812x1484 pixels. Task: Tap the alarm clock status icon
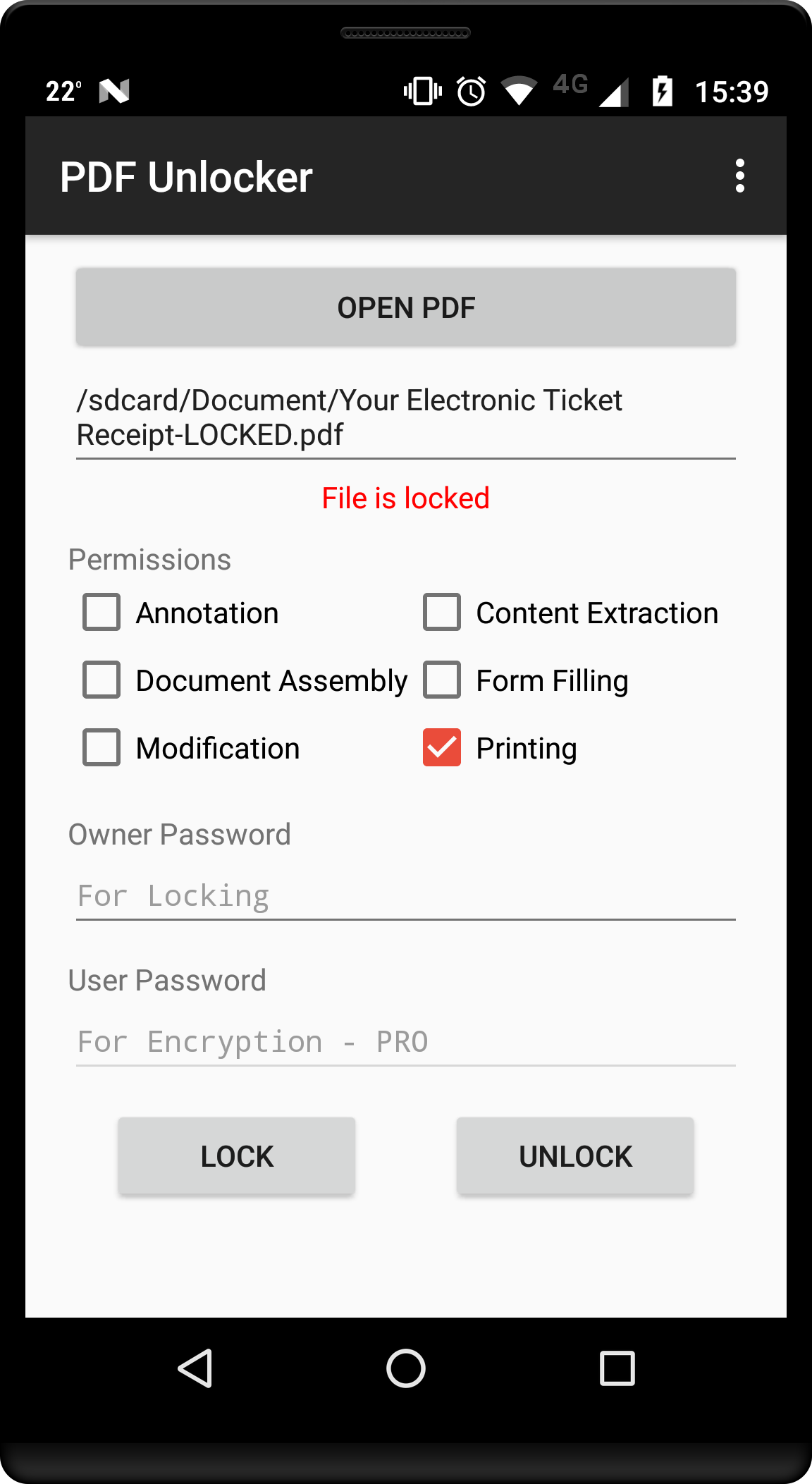[471, 91]
